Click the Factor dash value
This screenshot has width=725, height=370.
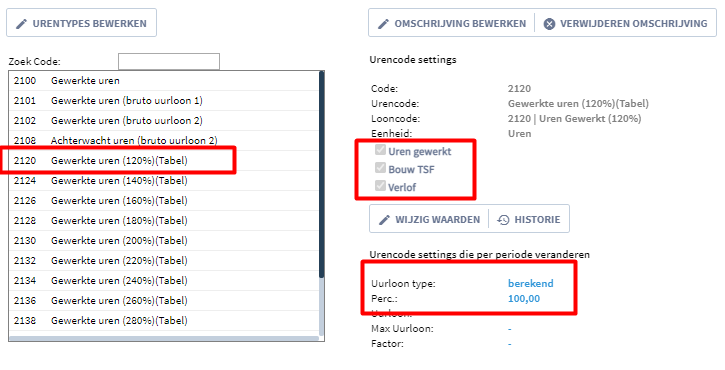(510, 344)
